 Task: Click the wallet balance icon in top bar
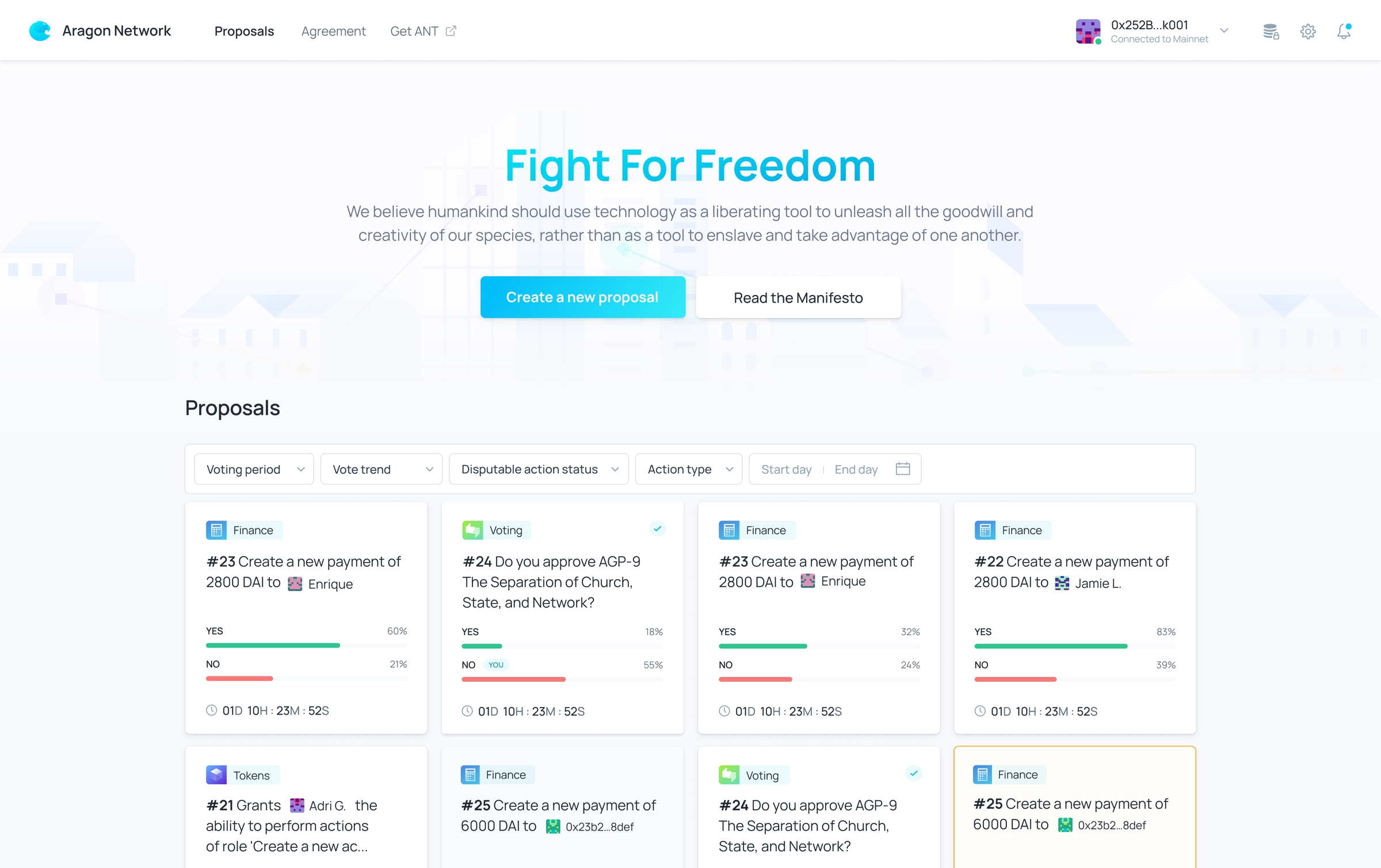[x=1270, y=31]
